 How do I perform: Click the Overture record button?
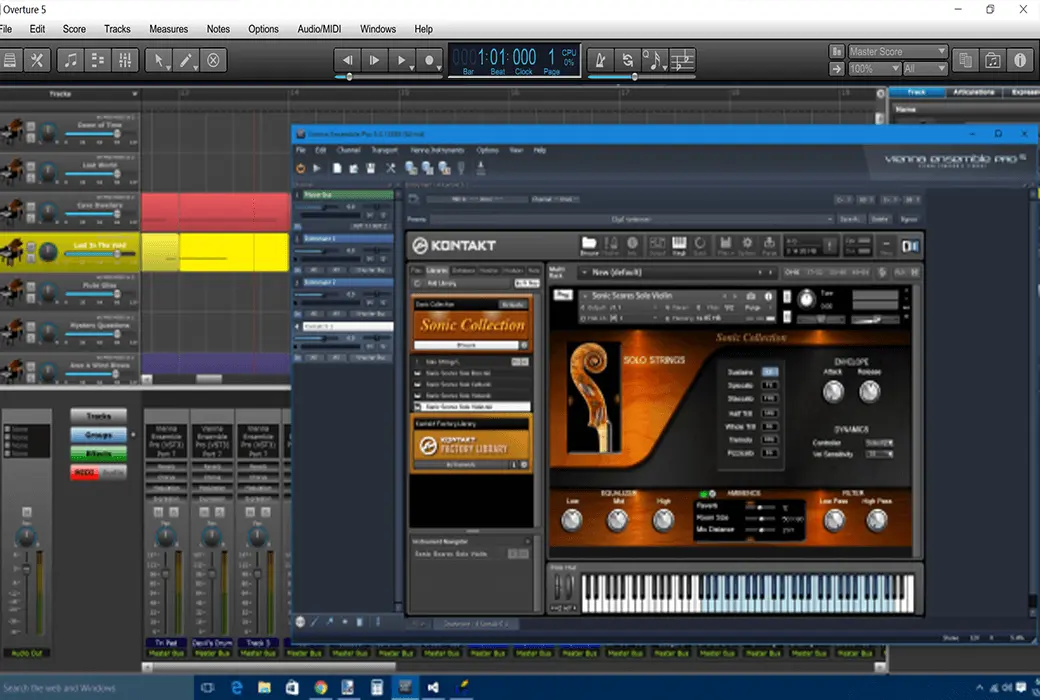[x=428, y=60]
